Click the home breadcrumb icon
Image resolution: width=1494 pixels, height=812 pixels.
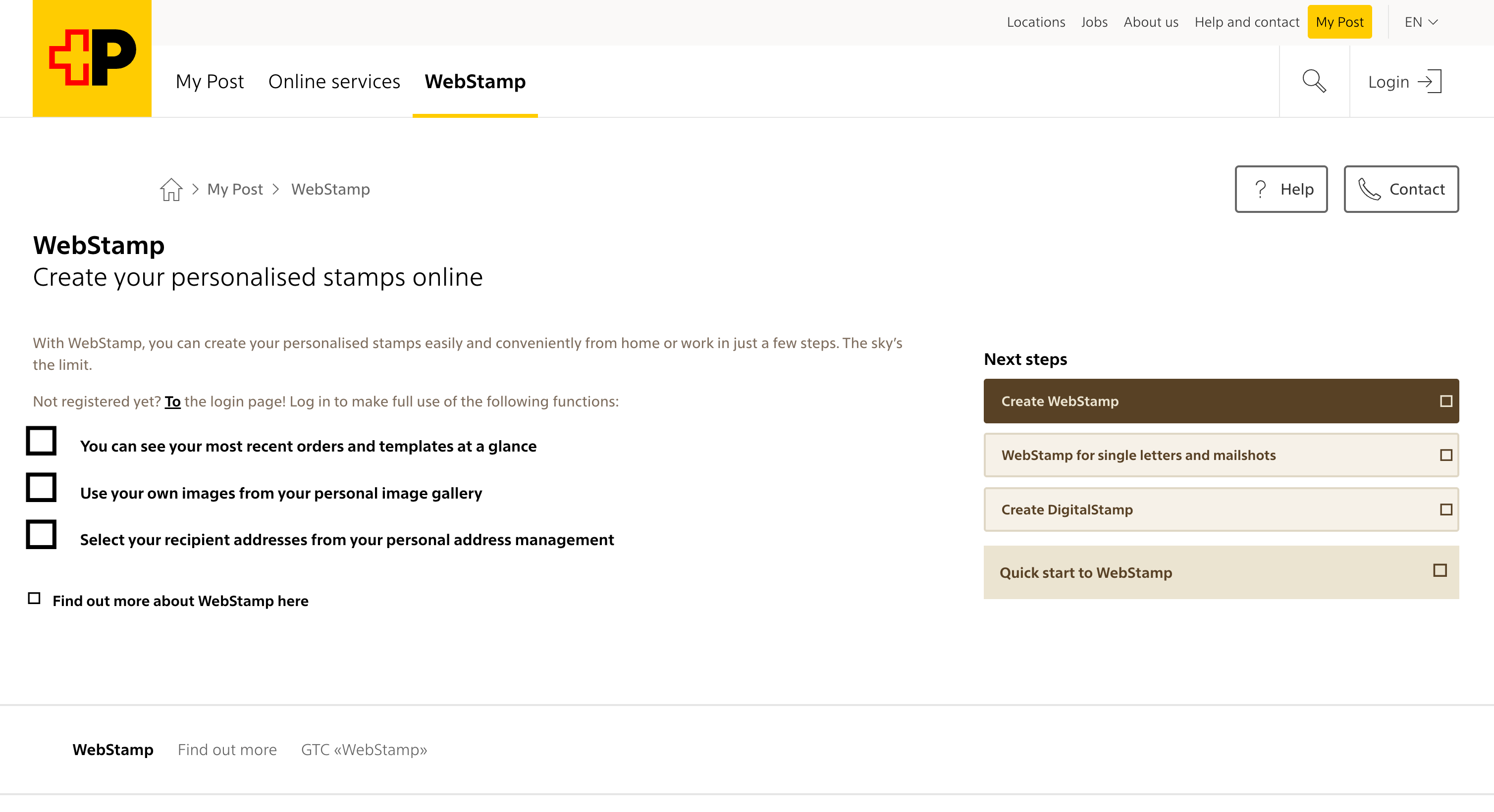pyautogui.click(x=170, y=188)
